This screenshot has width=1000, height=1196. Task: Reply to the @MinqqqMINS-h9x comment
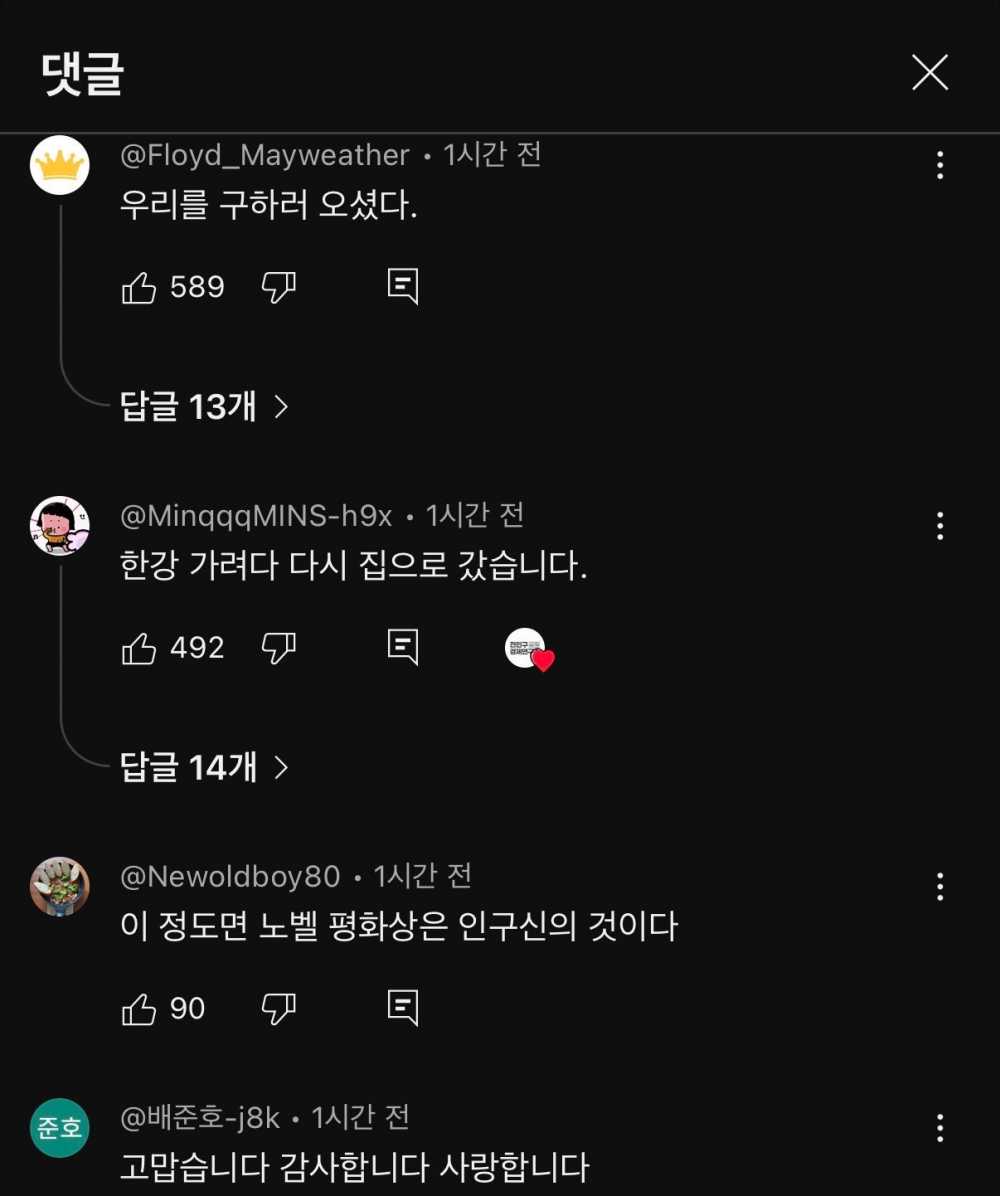coord(402,648)
